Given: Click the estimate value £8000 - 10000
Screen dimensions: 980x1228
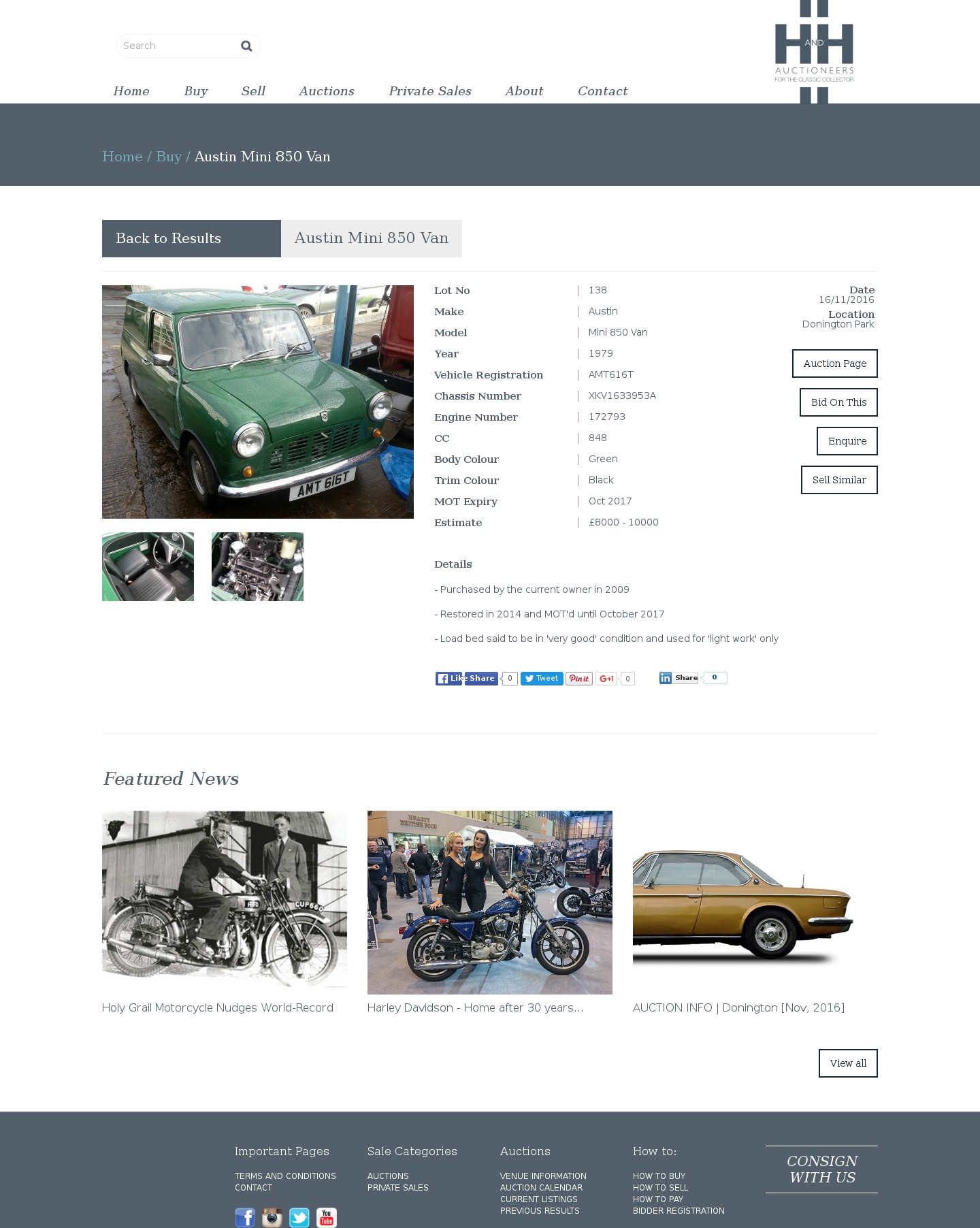Looking at the screenshot, I should [x=623, y=522].
